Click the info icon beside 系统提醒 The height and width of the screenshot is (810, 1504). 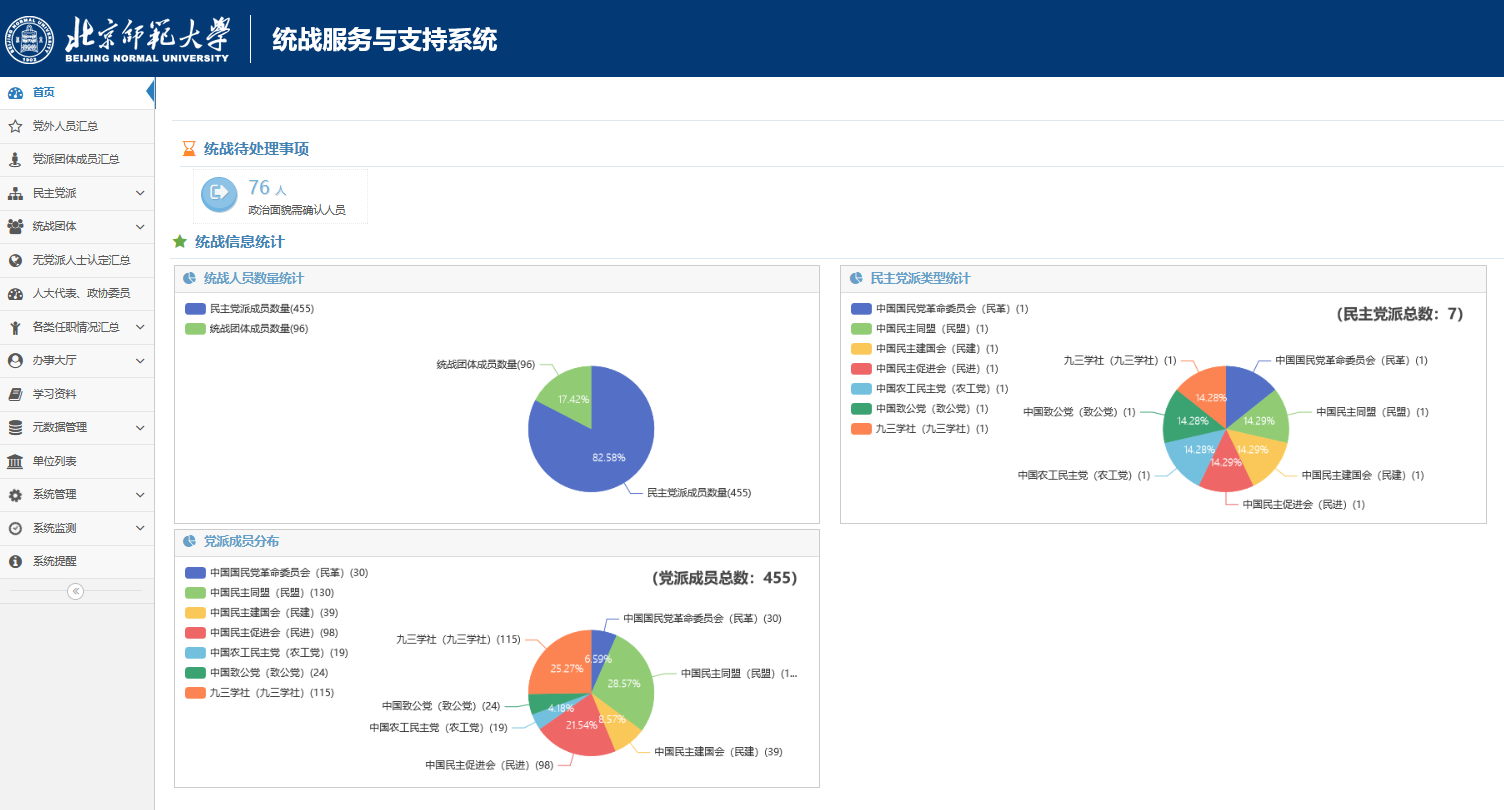click(x=15, y=562)
